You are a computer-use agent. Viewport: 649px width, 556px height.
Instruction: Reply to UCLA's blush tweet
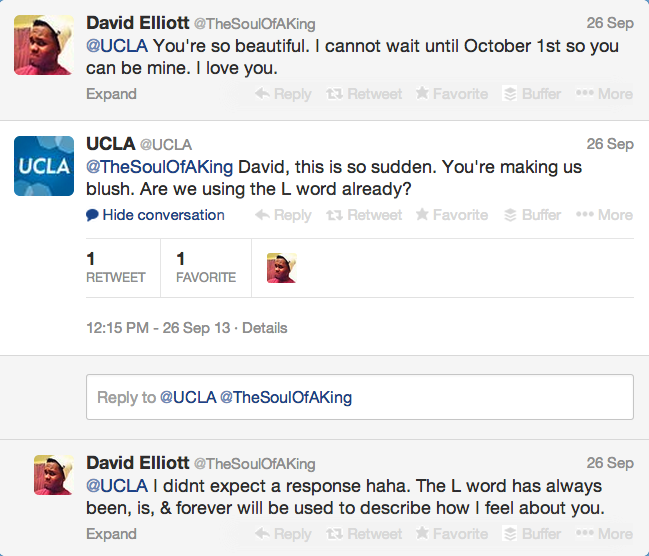point(283,215)
